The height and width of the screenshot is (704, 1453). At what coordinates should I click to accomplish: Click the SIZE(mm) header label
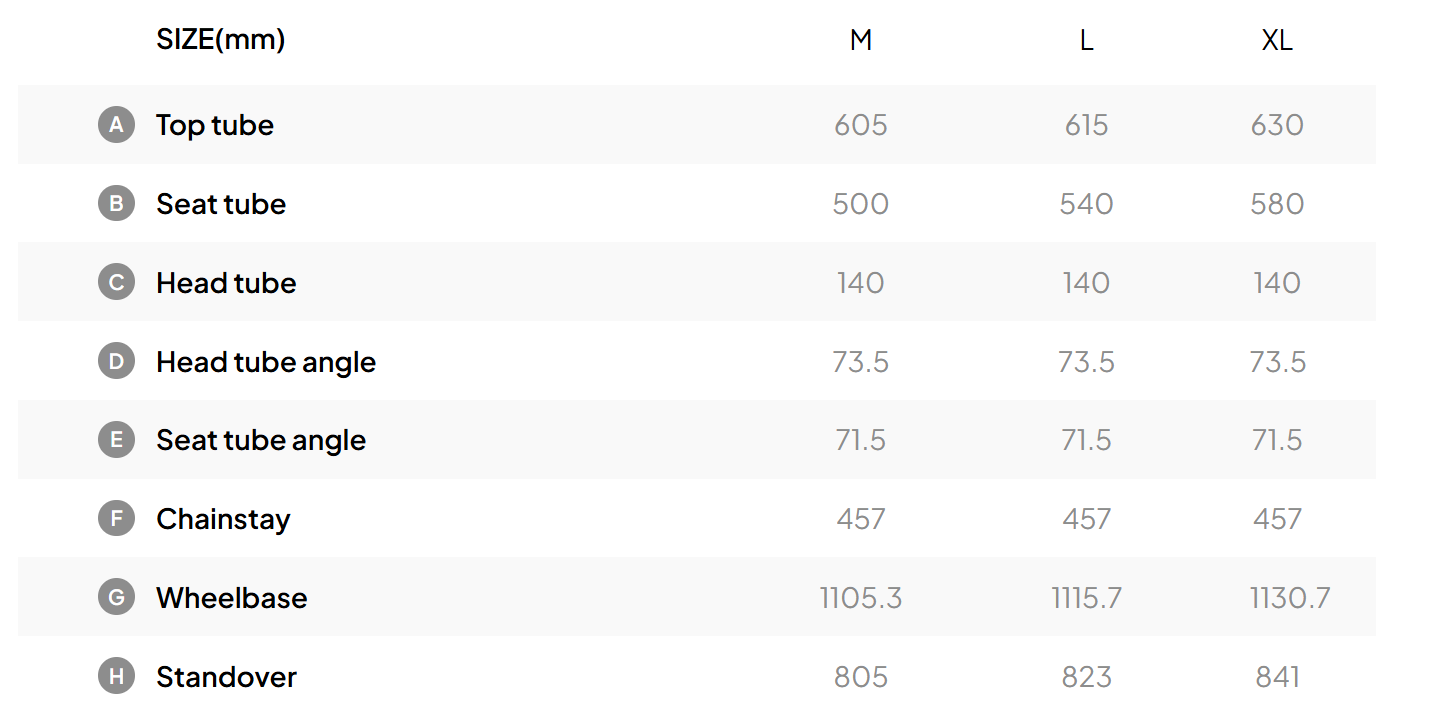(x=221, y=40)
